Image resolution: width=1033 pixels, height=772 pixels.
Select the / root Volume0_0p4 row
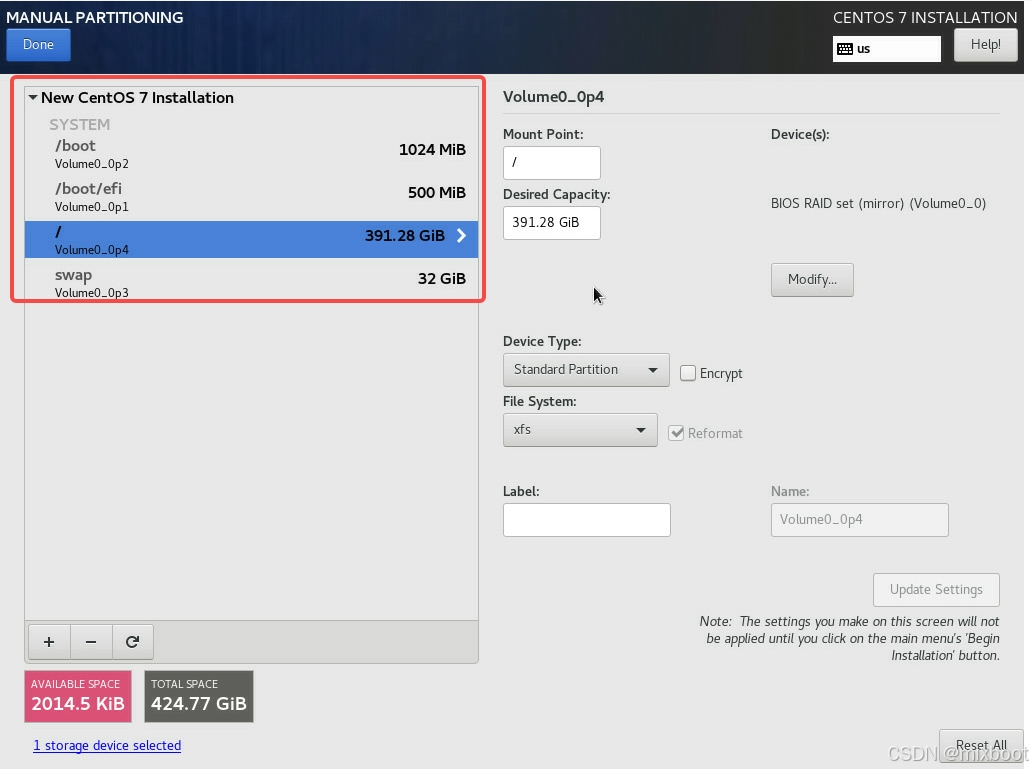(252, 240)
